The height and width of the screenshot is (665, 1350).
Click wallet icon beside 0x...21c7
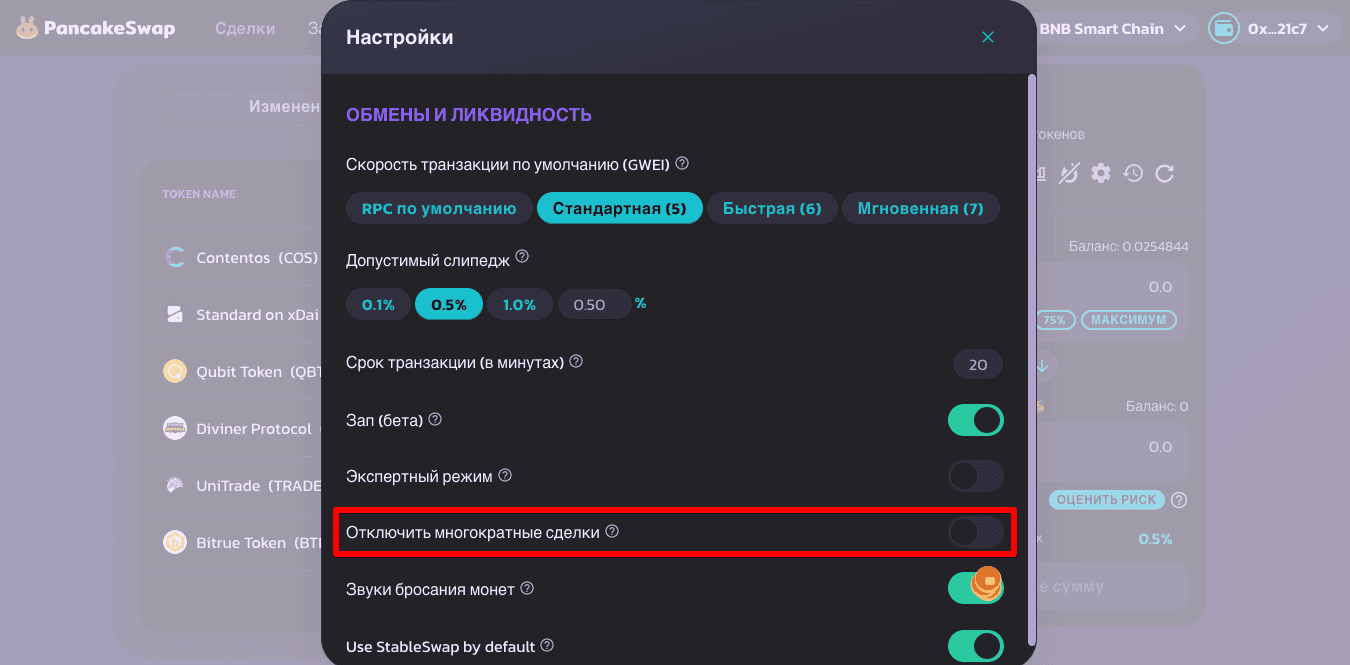[1224, 29]
